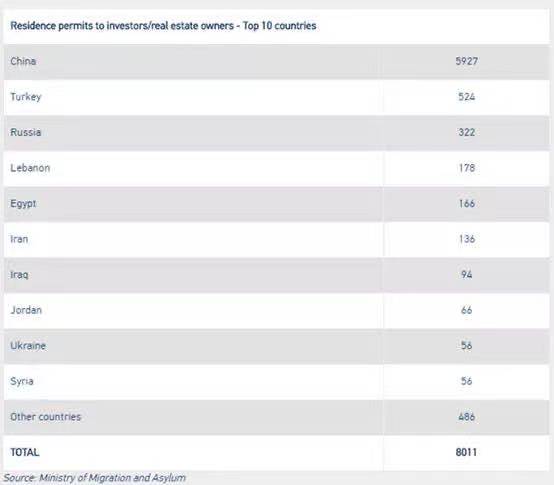Select the Lebanon row label
Viewport: 554px width, 485px height.
[30, 168]
